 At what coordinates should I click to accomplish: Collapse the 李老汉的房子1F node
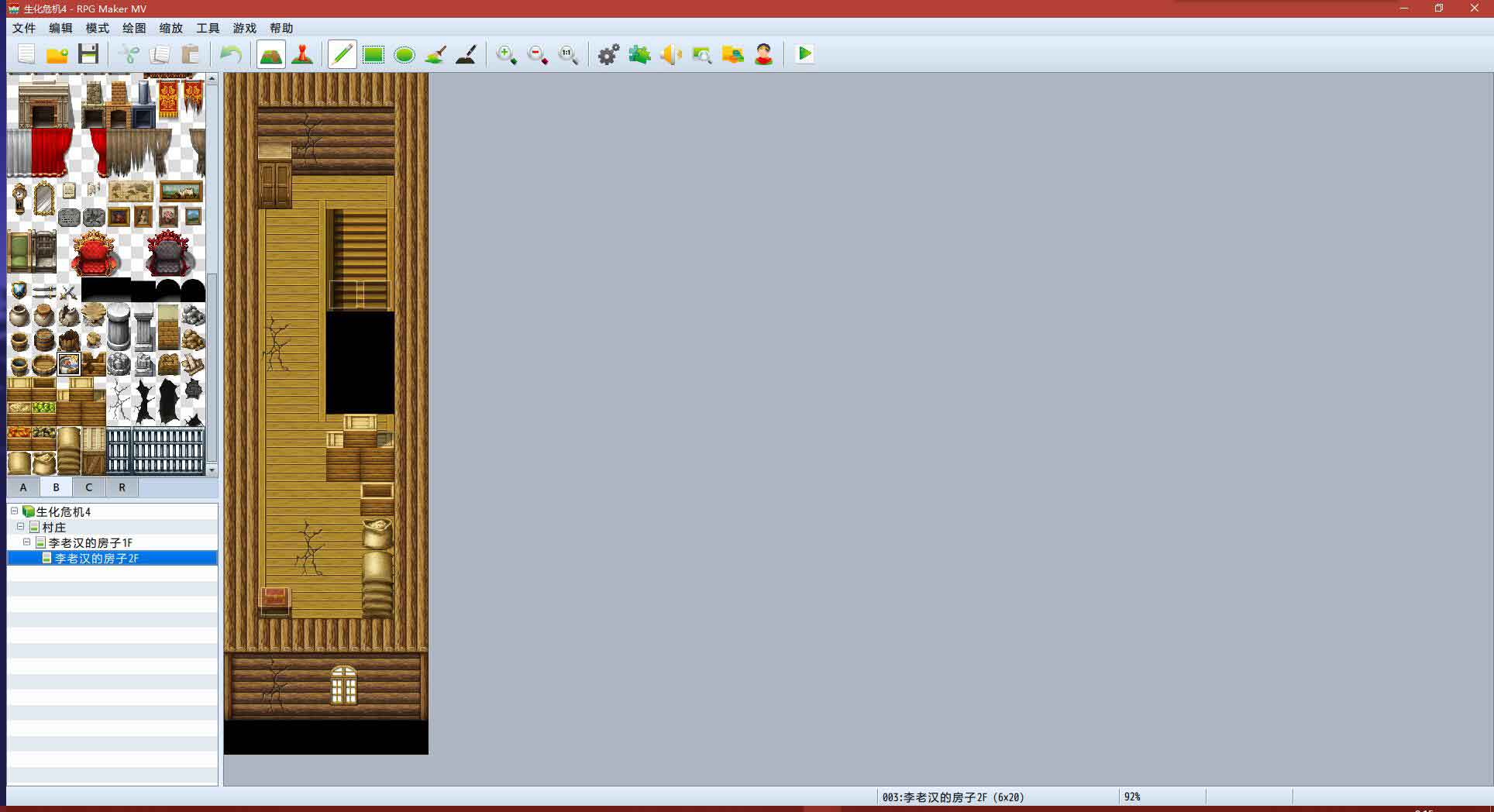point(27,542)
